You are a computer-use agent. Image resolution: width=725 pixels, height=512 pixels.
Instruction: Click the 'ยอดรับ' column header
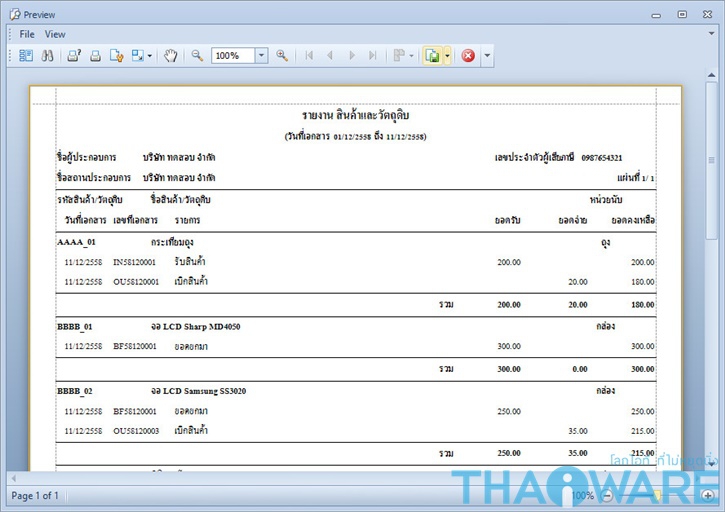507,221
